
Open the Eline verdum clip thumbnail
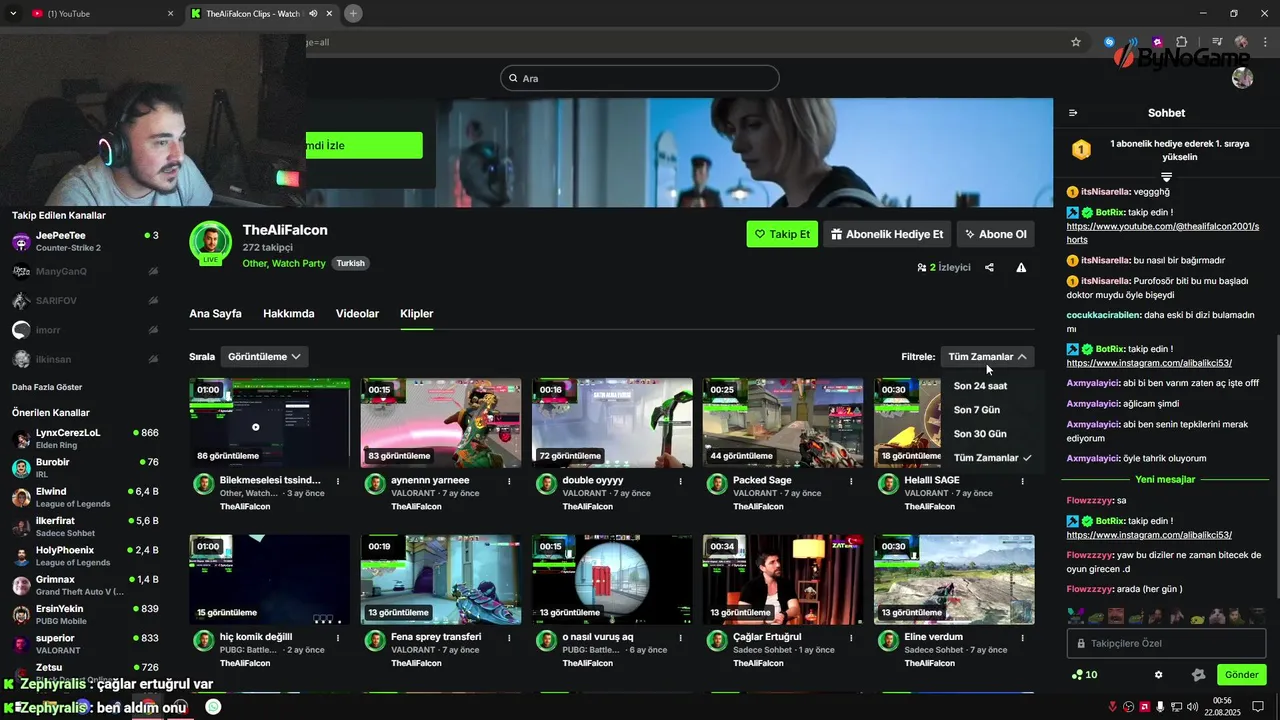(x=954, y=579)
